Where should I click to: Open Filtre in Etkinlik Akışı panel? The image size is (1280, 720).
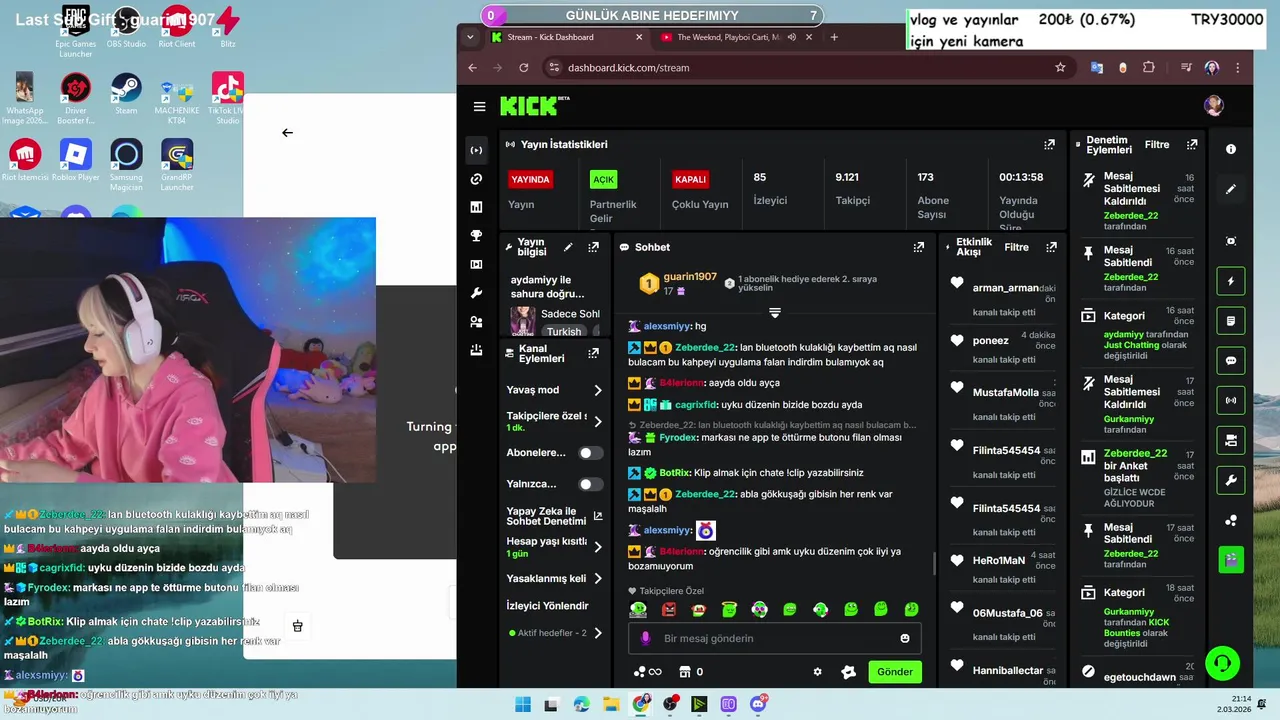point(1016,247)
